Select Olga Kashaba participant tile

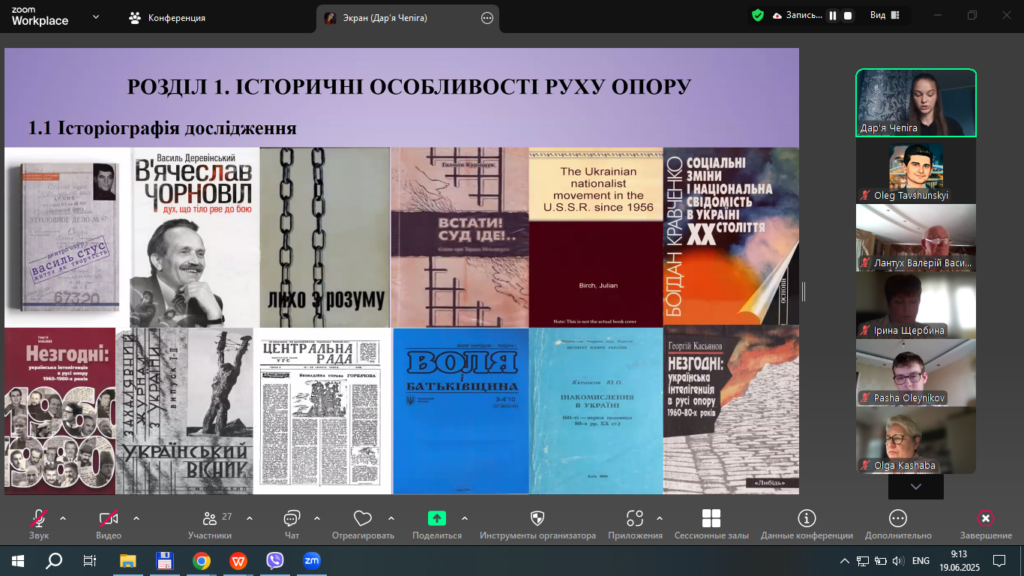[x=916, y=440]
